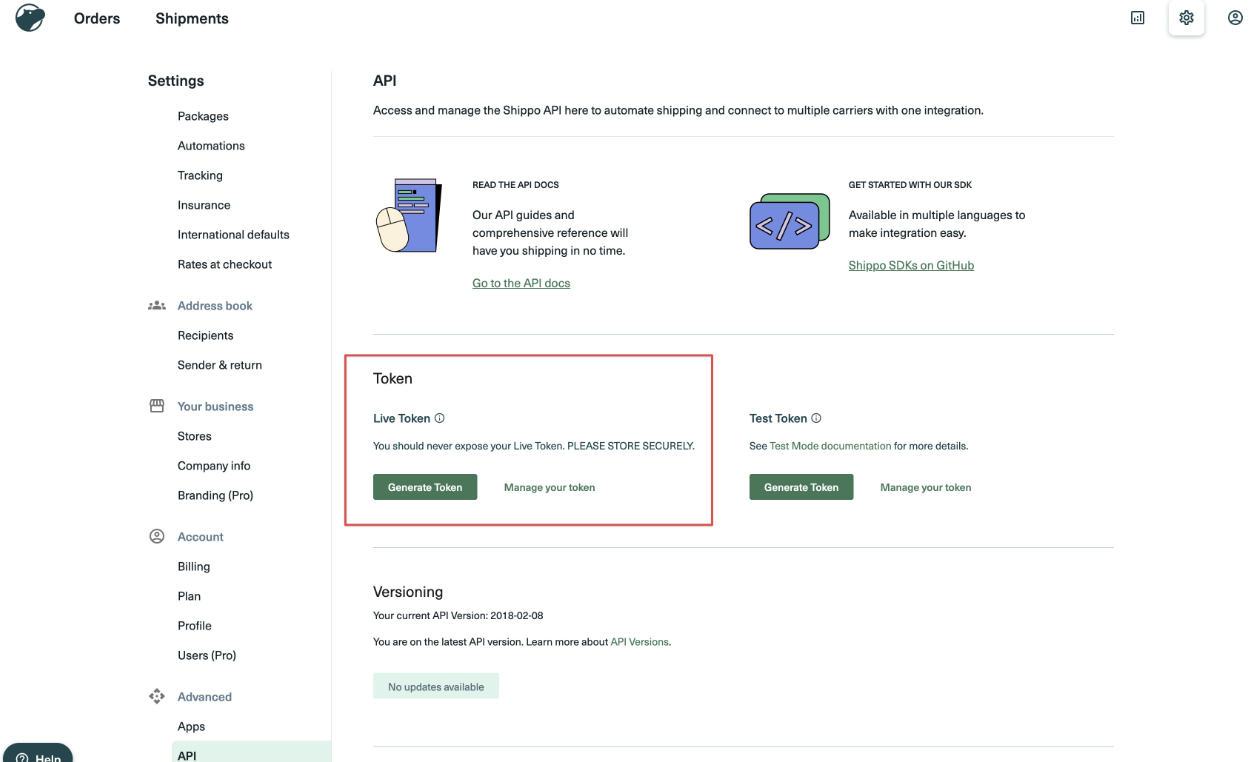The image size is (1258, 762).
Task: Click the Versioning heading
Action: [x=408, y=592]
